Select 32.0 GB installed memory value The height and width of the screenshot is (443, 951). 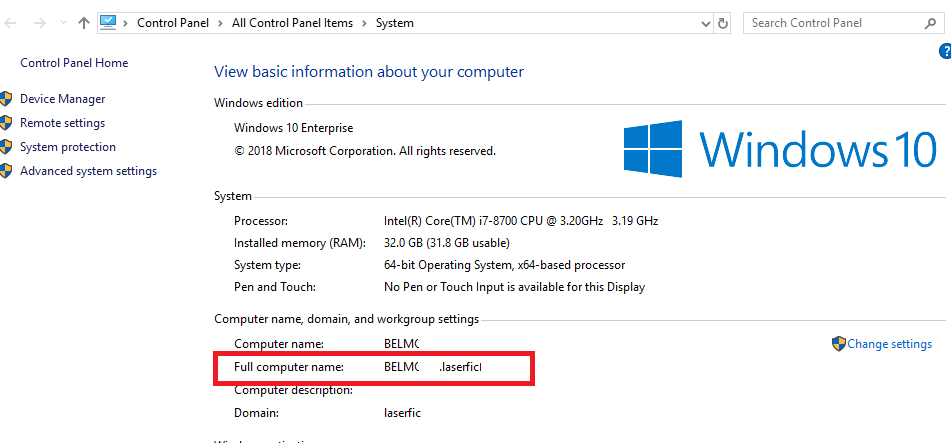447,243
